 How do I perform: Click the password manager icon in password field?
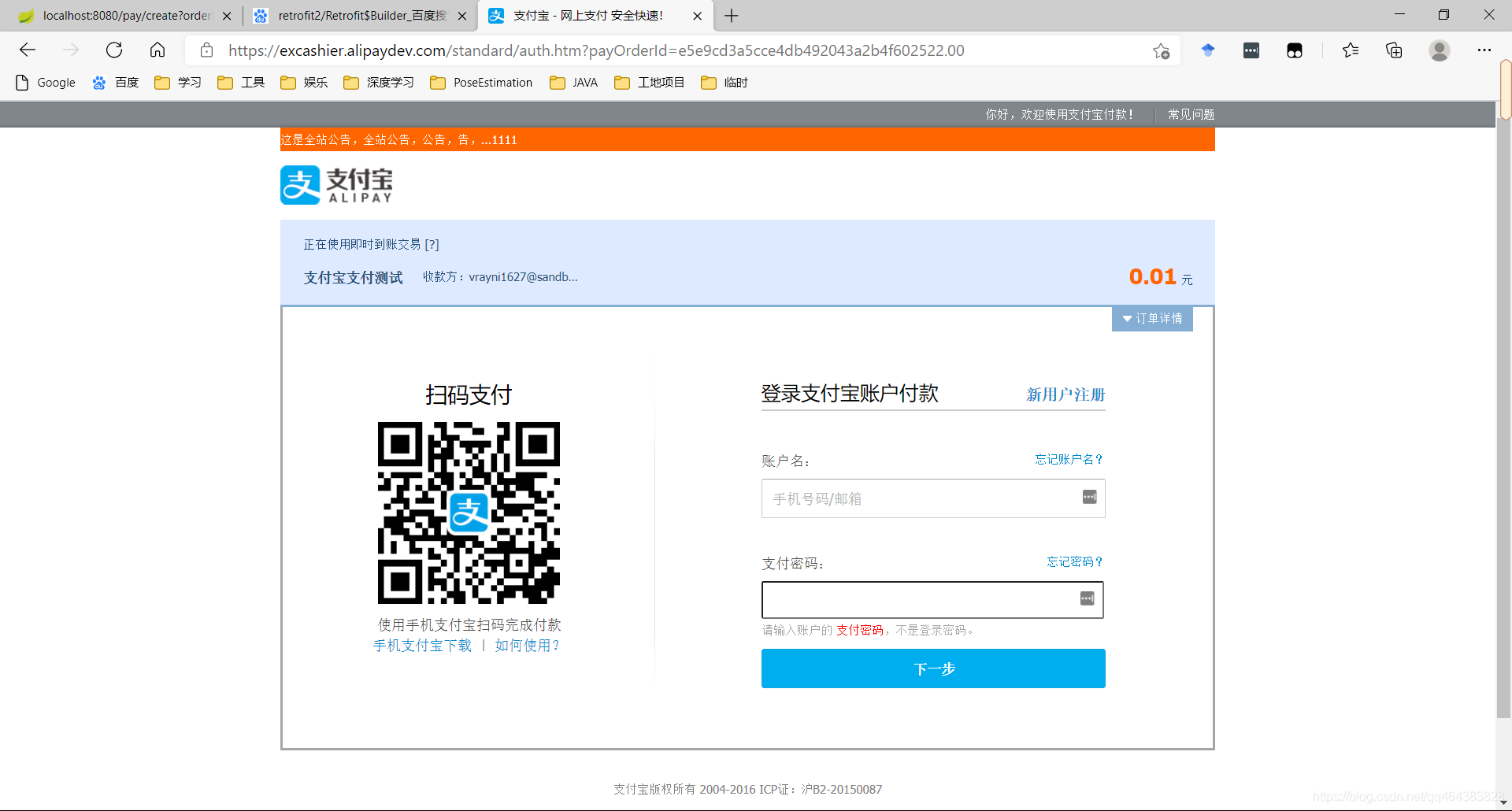point(1088,599)
